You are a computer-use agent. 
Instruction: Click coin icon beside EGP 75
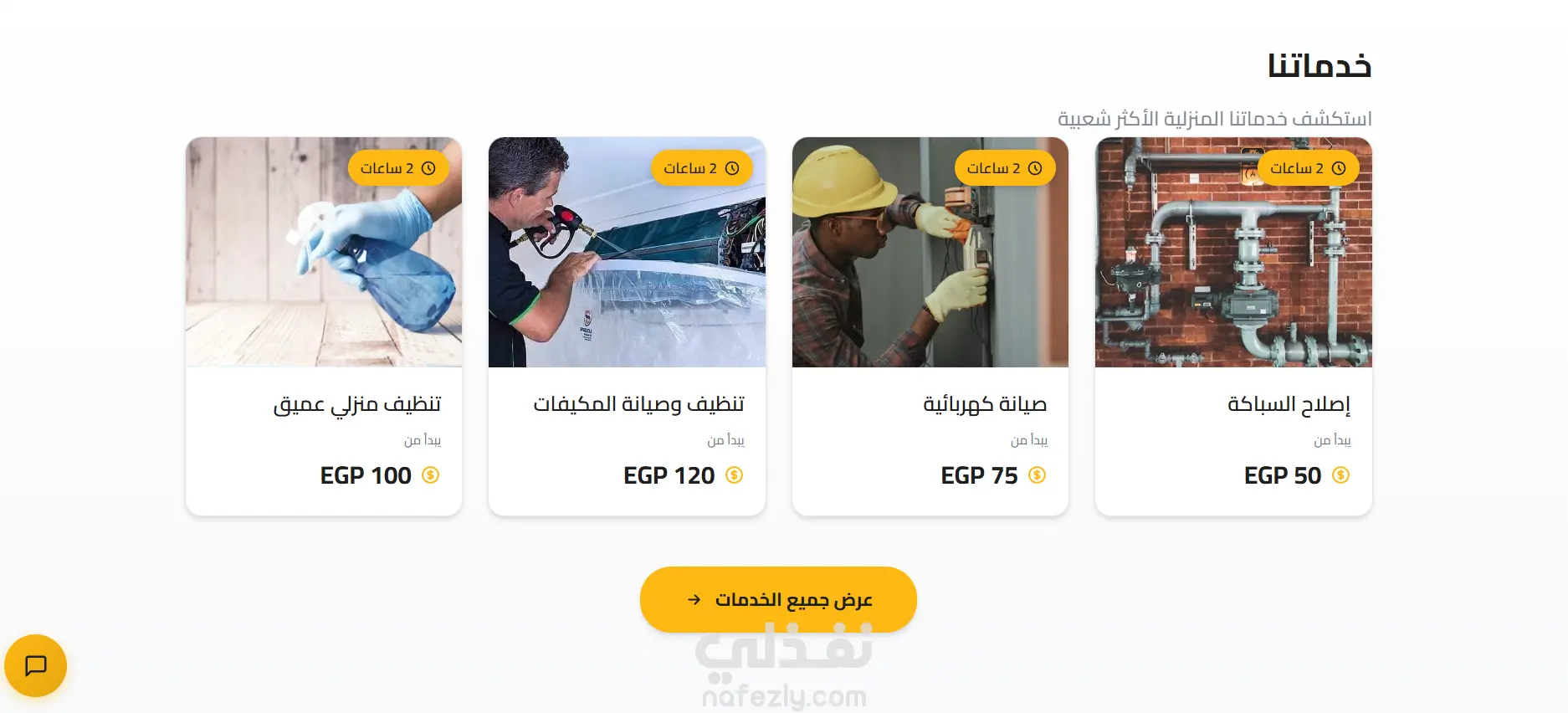pyautogui.click(x=1037, y=475)
